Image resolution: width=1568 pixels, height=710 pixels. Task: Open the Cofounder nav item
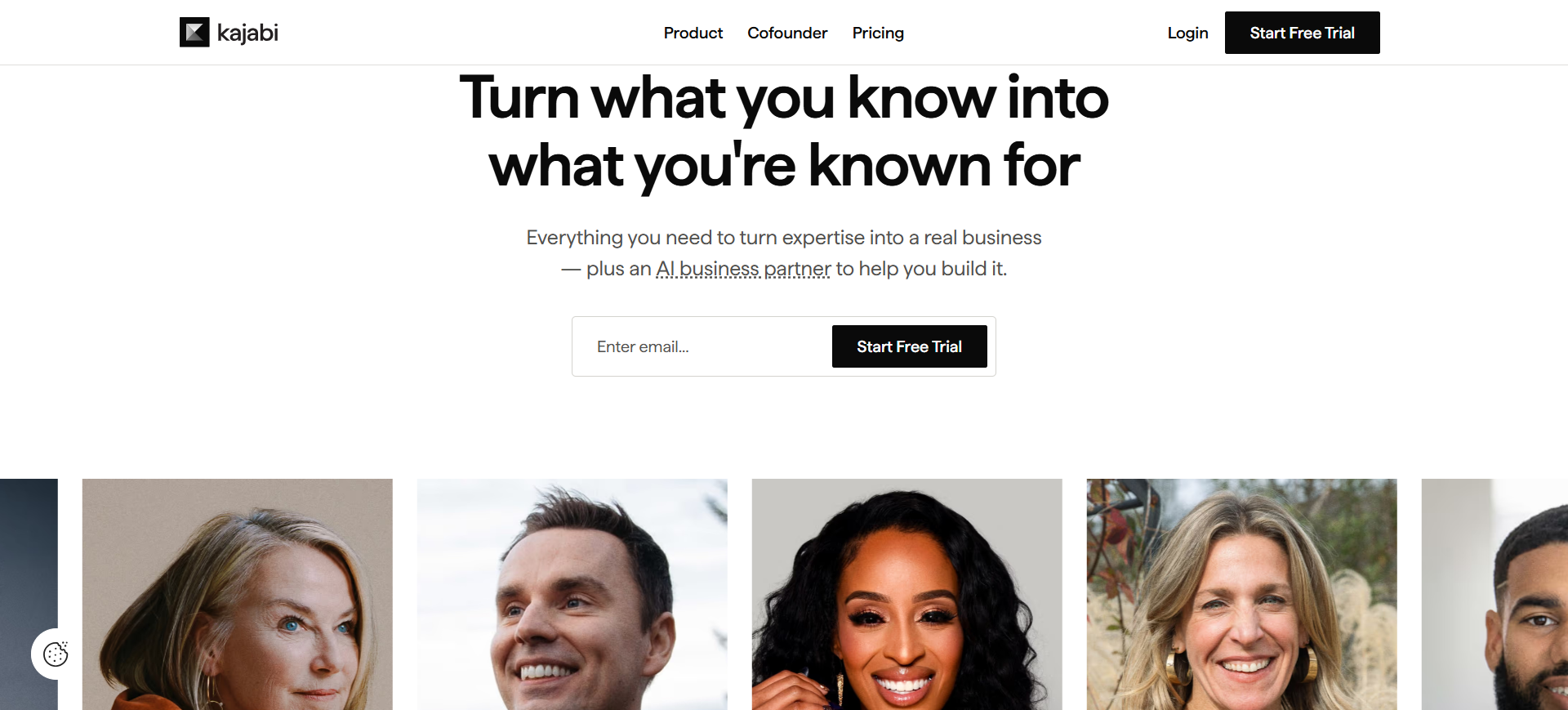787,33
